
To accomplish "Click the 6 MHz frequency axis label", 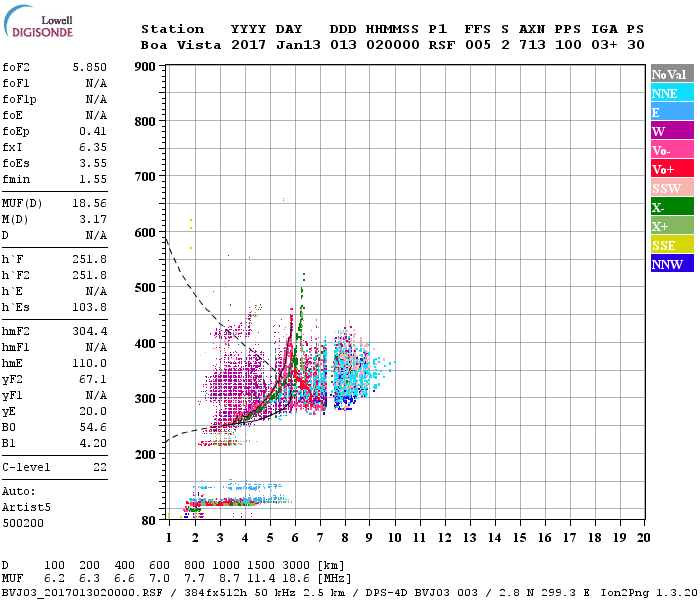I will pyautogui.click(x=295, y=538).
